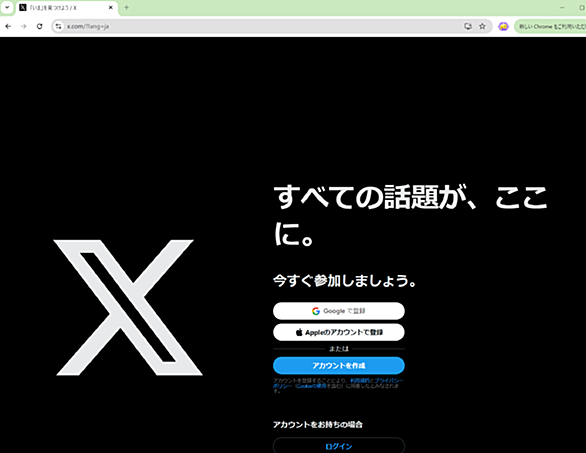Open a new tab with plus button
The image size is (586, 453).
126,7
